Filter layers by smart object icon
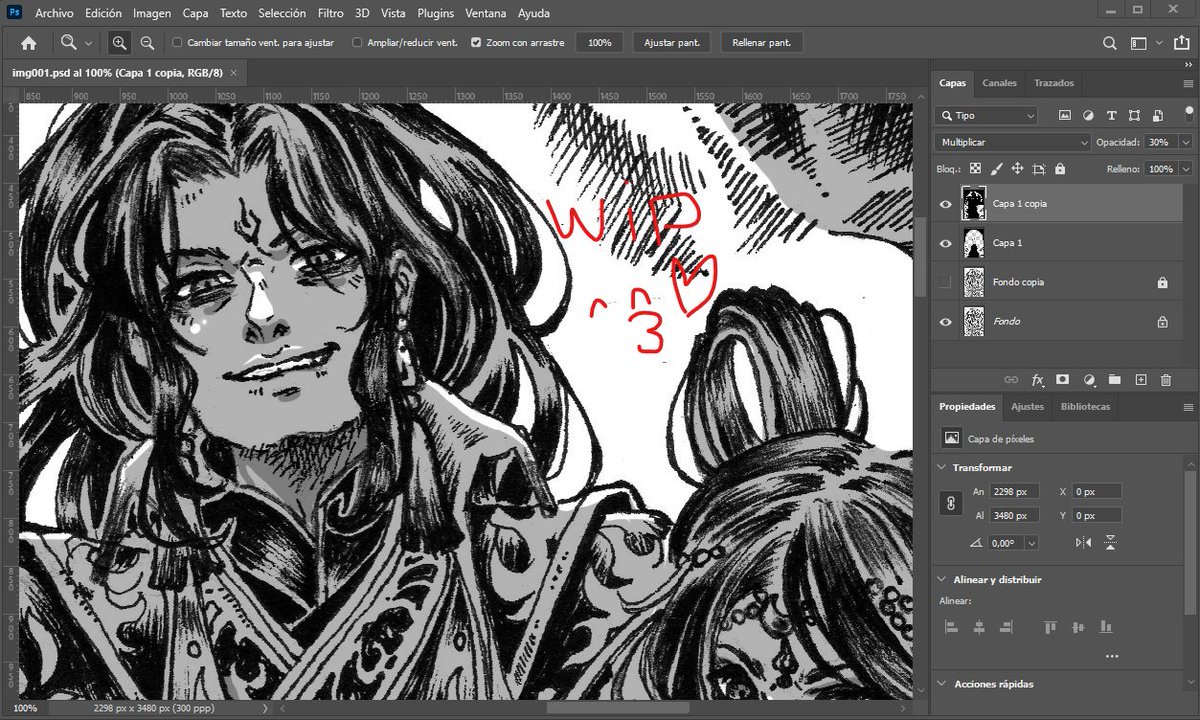 (x=1157, y=116)
